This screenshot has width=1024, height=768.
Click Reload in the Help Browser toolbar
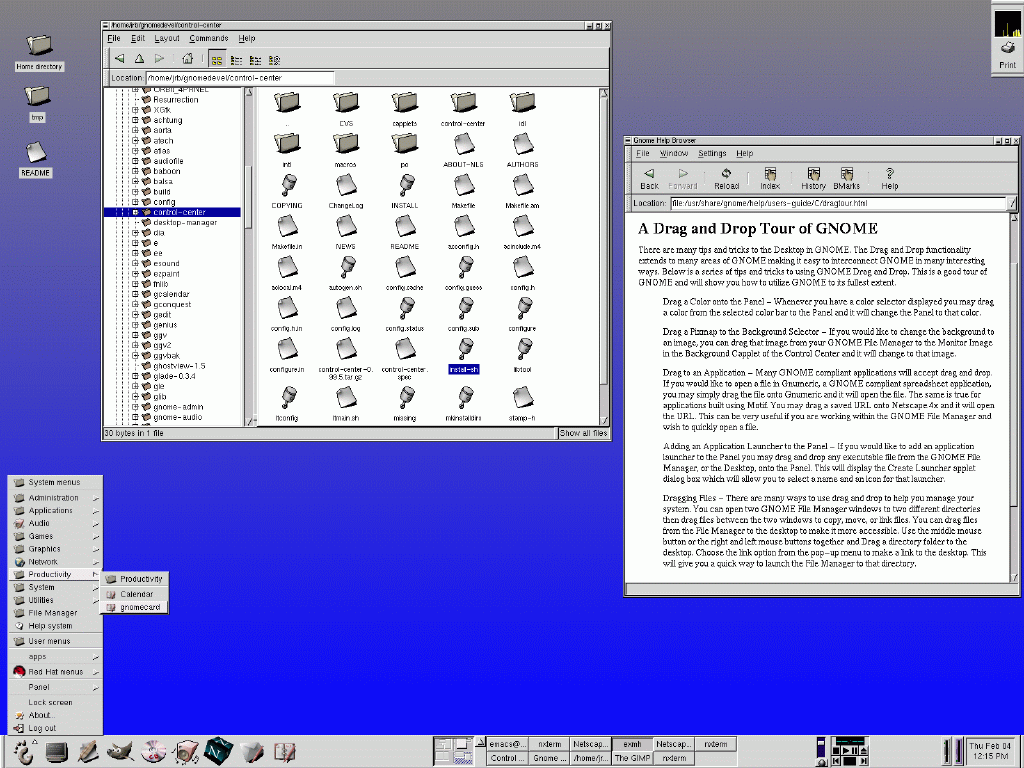726,178
